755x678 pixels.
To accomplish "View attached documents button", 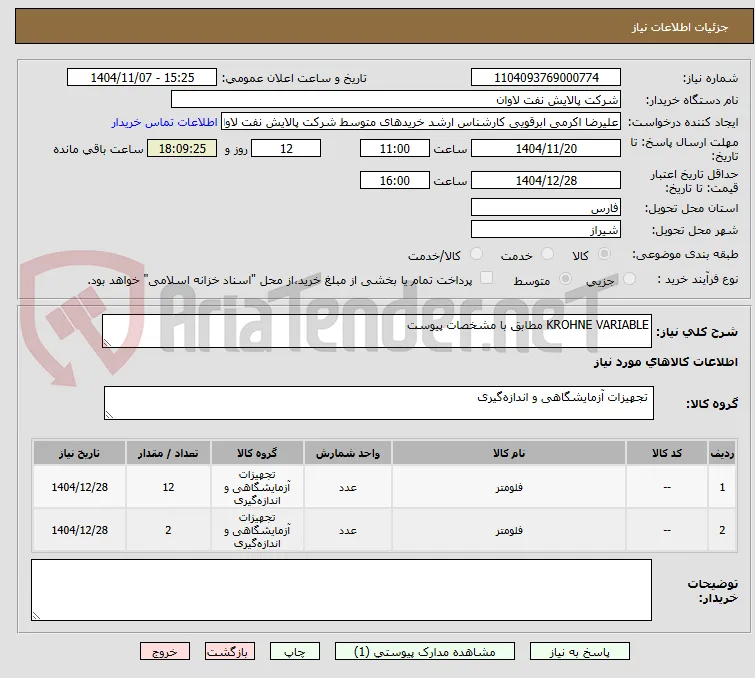I will (x=425, y=652).
